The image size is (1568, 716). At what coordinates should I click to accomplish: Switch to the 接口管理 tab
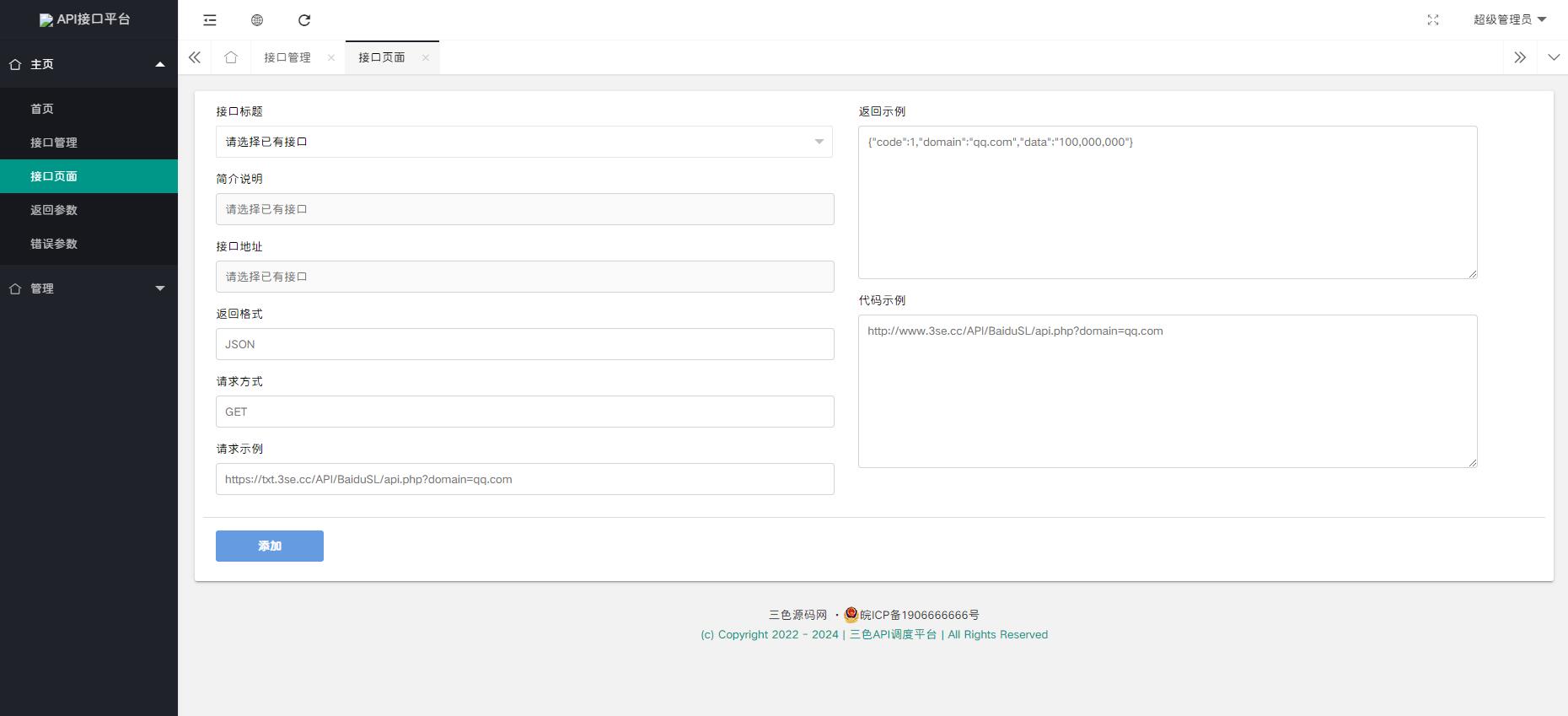[287, 57]
